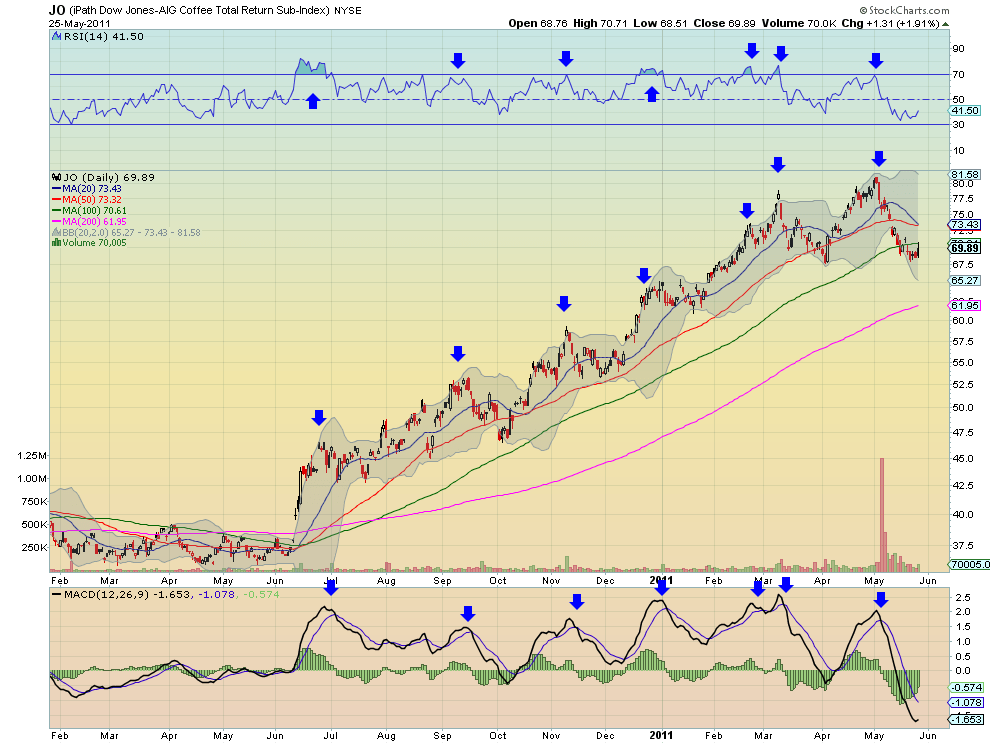Click the Volume 70.0K header value
990x744 pixels.
click(799, 23)
